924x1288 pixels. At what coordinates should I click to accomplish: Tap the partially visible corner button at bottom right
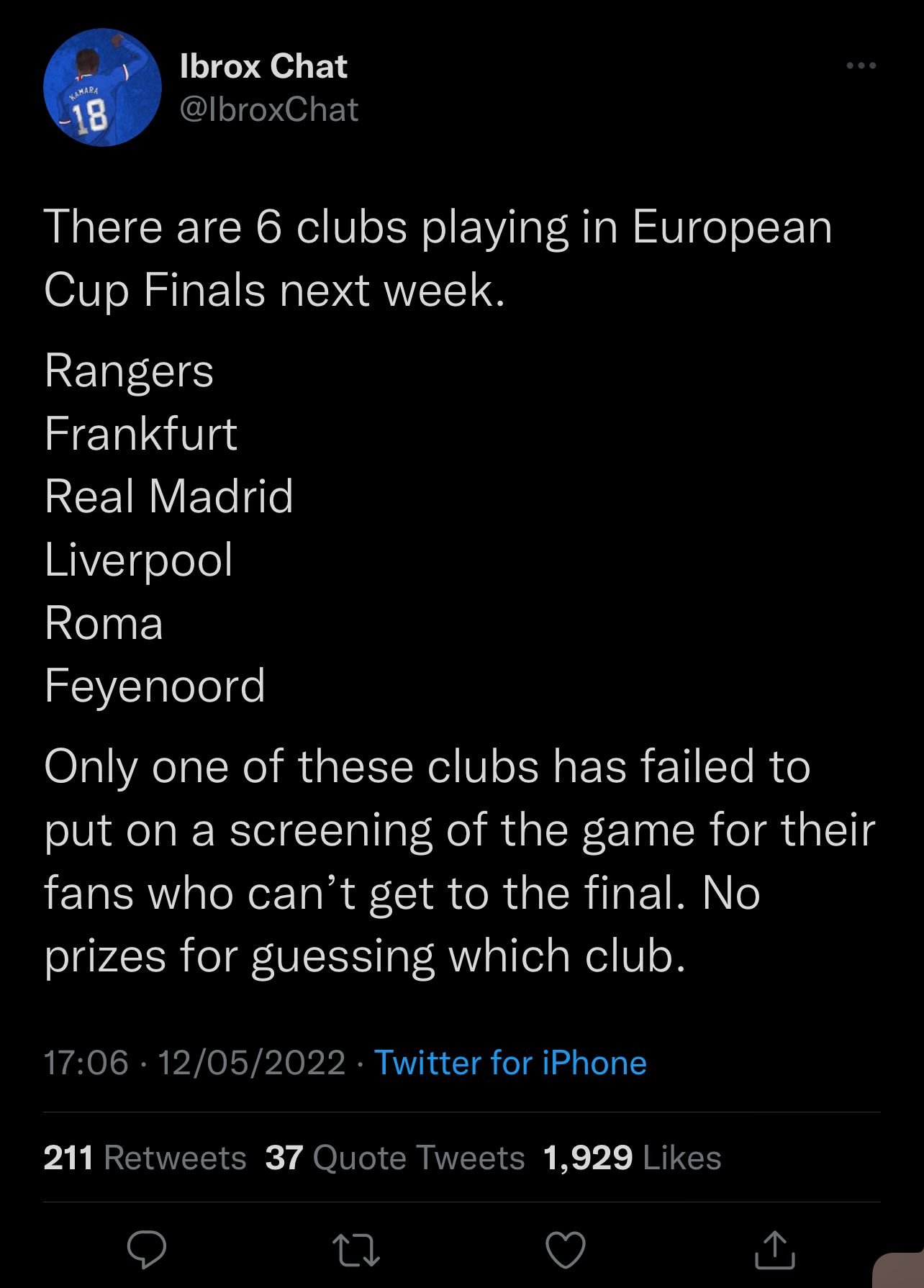click(900, 1271)
